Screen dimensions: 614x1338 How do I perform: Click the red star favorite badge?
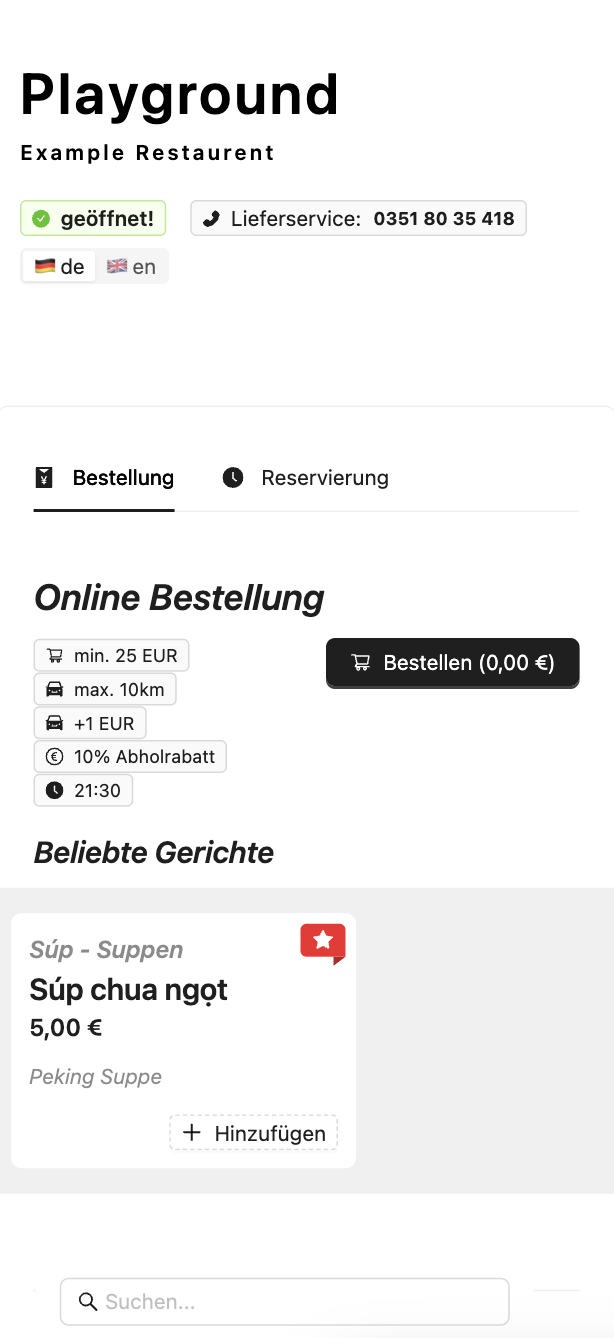323,942
